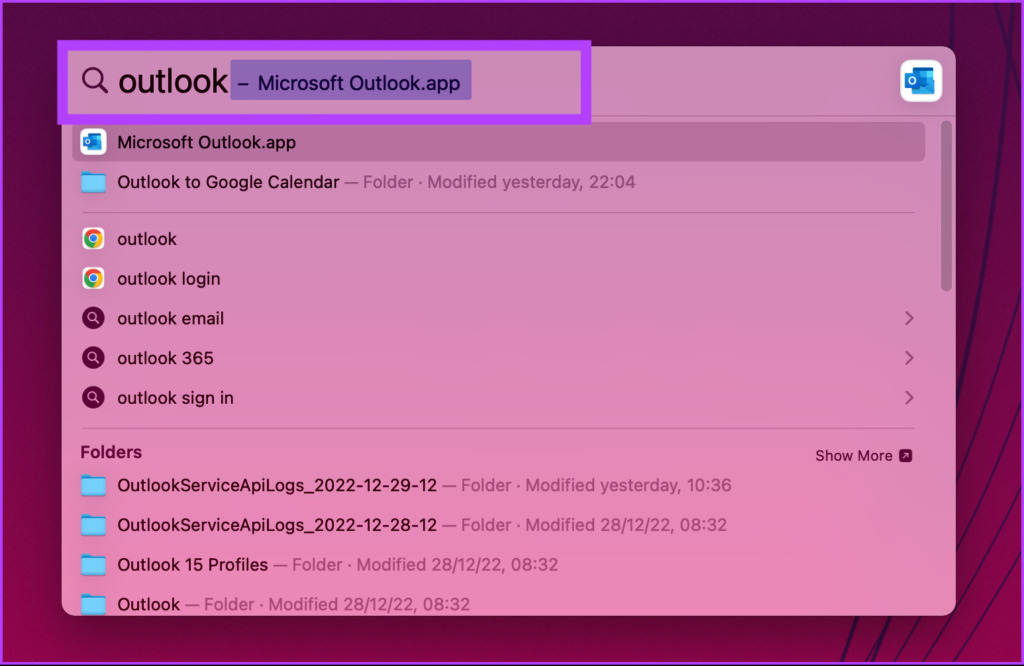Click folder icon of OutlookServiceApiLogs_2022-12-28-12
Image resolution: width=1024 pixels, height=666 pixels.
point(93,525)
